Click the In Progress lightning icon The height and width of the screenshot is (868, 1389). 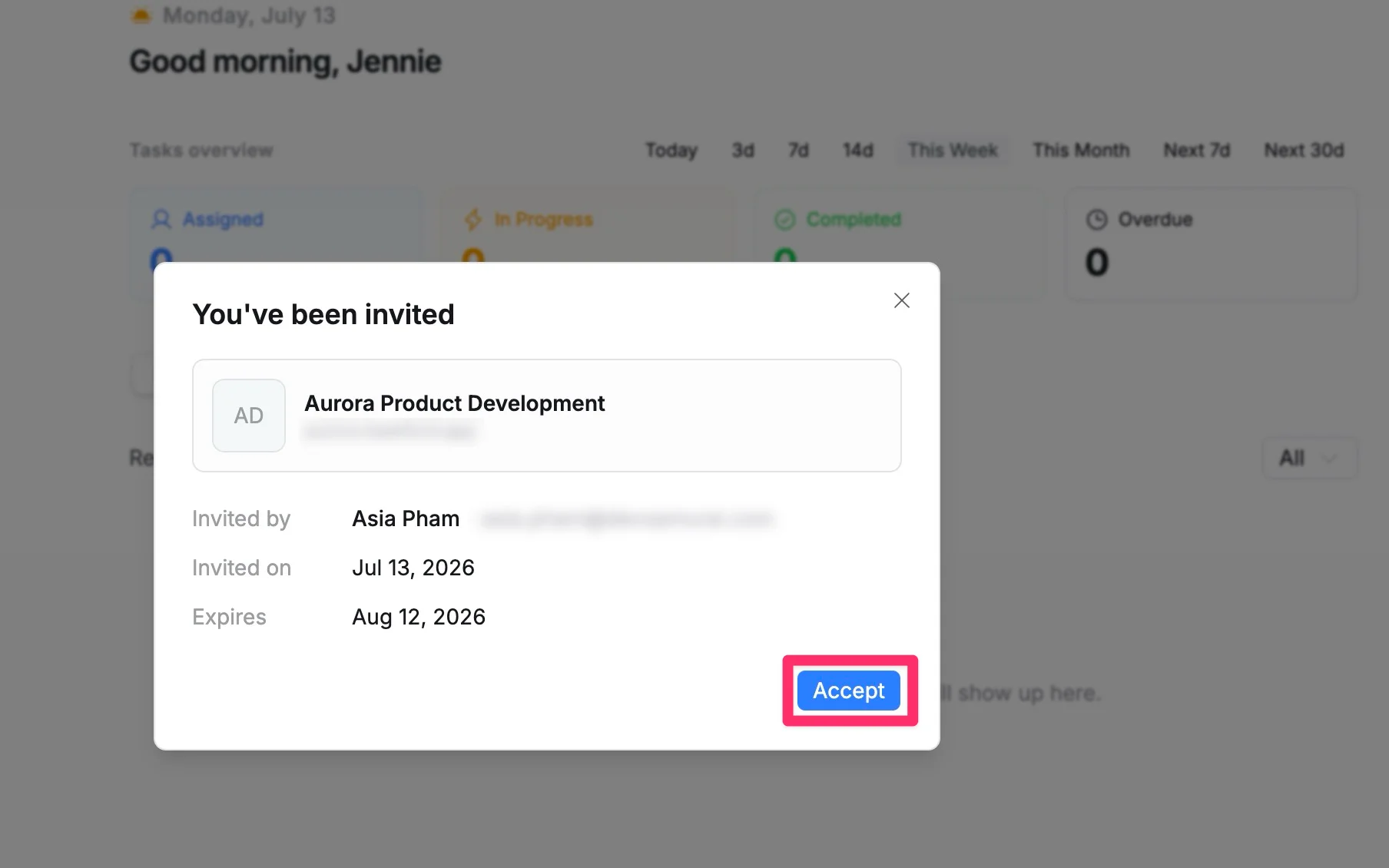point(473,220)
